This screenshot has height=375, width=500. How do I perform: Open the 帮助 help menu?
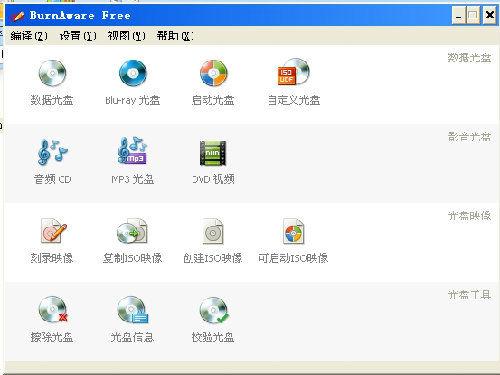175,36
